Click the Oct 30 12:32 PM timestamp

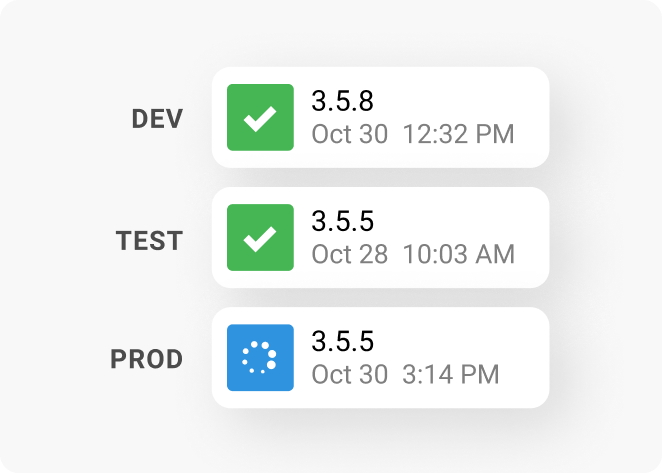coord(413,134)
